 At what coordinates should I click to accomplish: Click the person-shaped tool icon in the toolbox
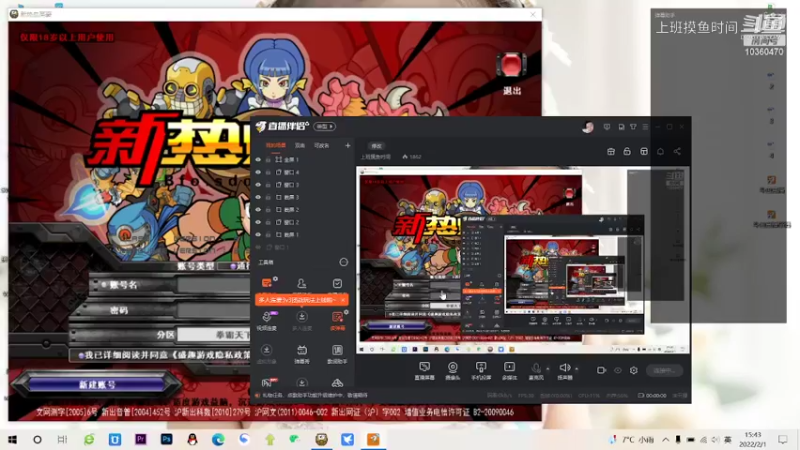[x=302, y=283]
